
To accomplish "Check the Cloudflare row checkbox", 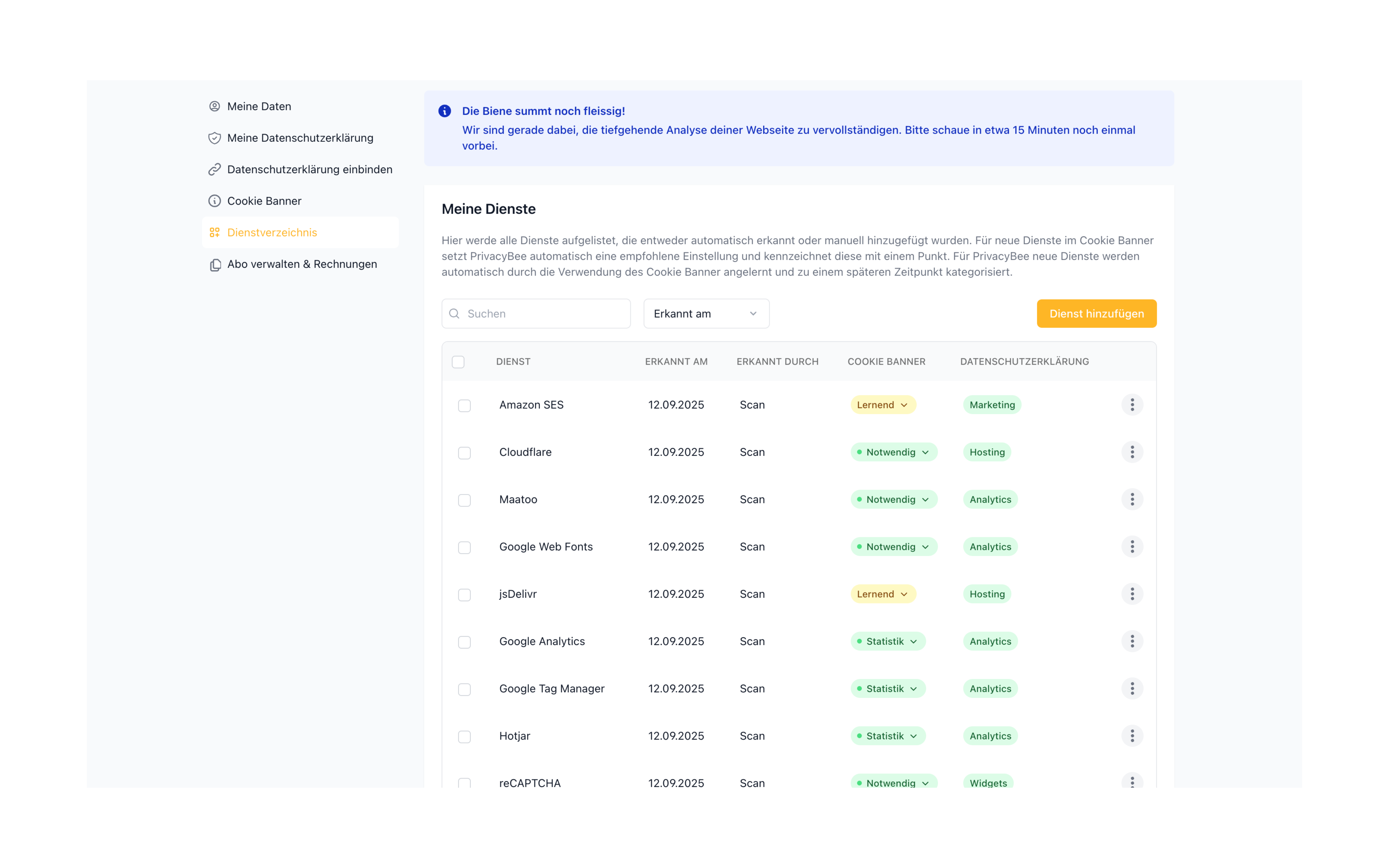I will point(464,453).
